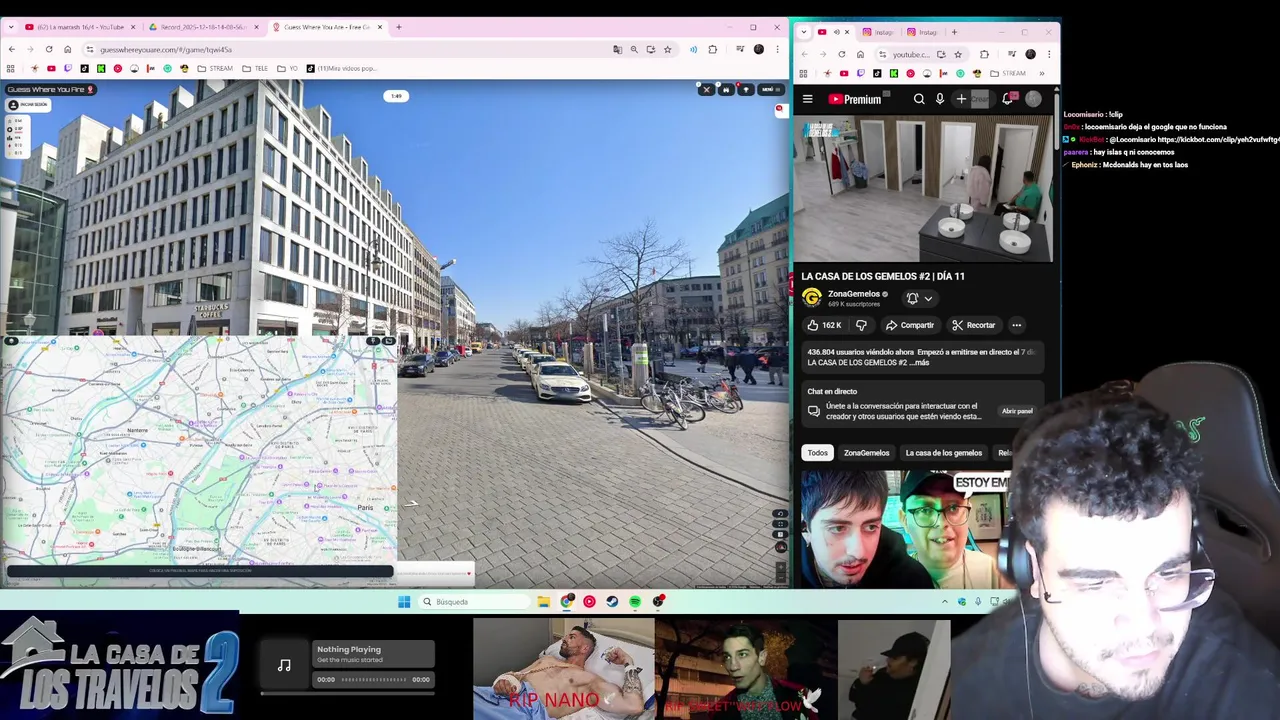Click the dark guess bar under the map

pyautogui.click(x=200, y=571)
